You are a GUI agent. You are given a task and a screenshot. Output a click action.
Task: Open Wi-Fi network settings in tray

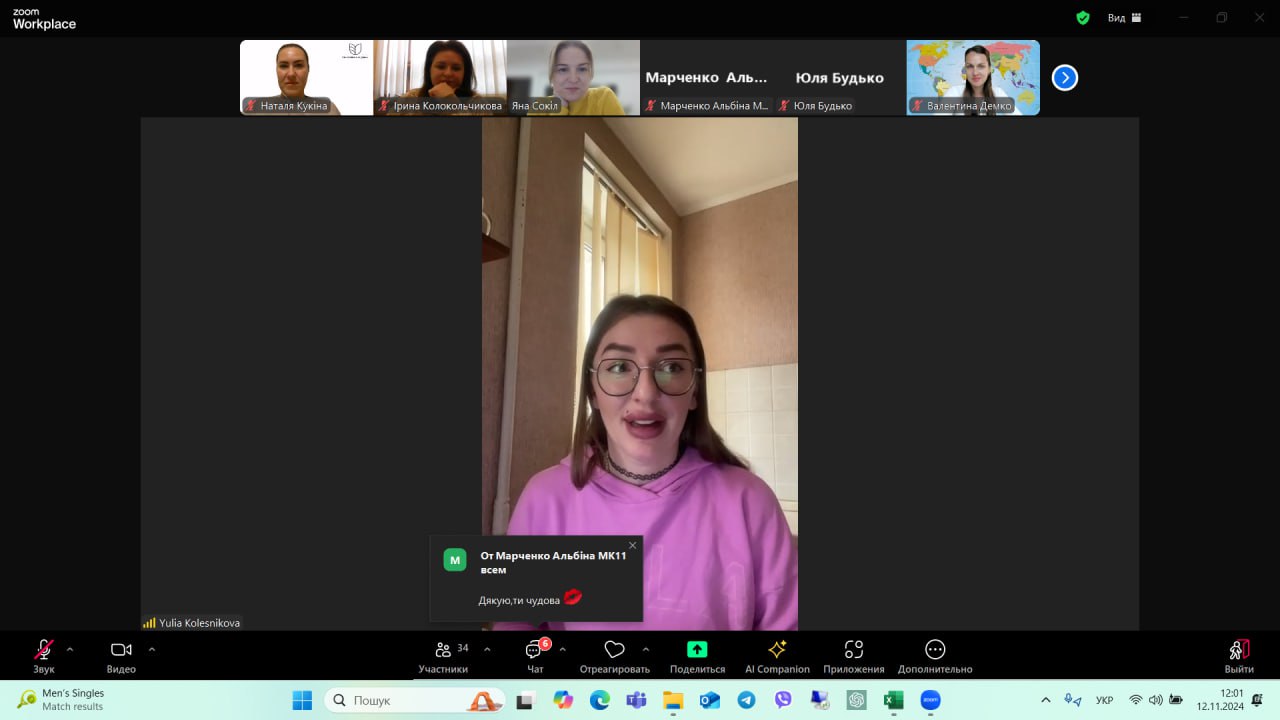(1135, 700)
